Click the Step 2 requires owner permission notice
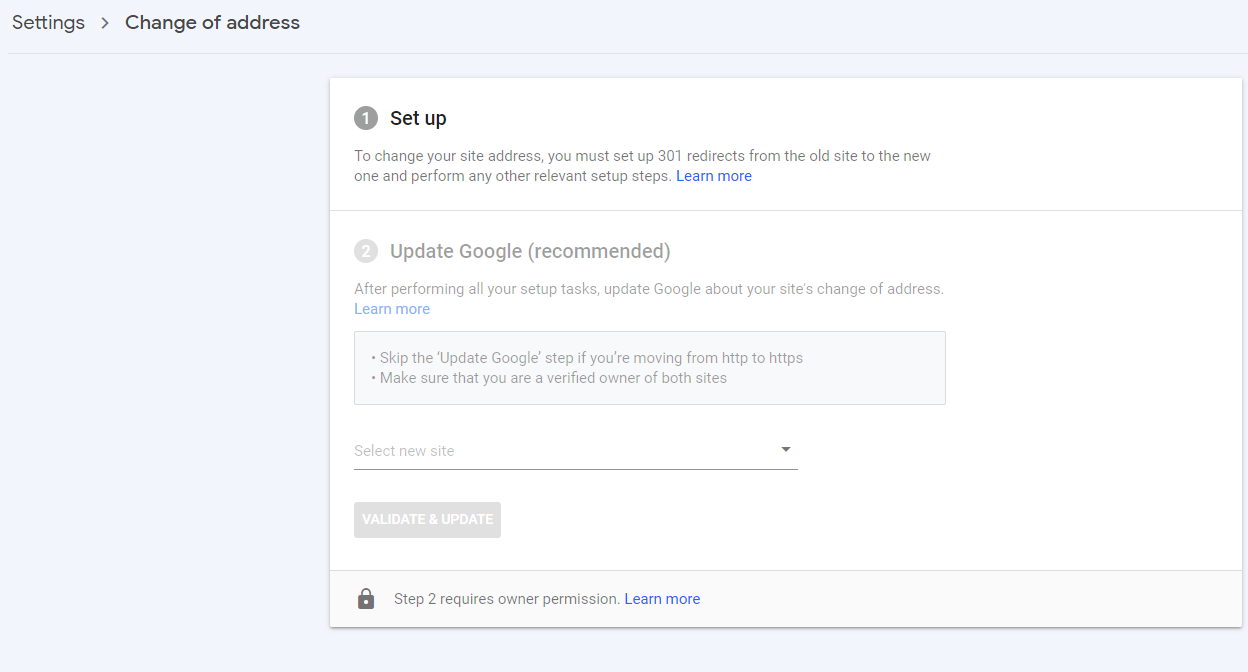Image resolution: width=1248 pixels, height=672 pixels. (505, 598)
